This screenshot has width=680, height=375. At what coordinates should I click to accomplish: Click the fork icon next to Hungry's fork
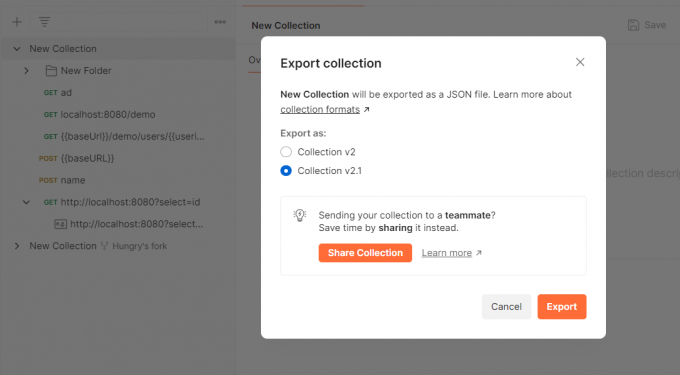(x=105, y=246)
